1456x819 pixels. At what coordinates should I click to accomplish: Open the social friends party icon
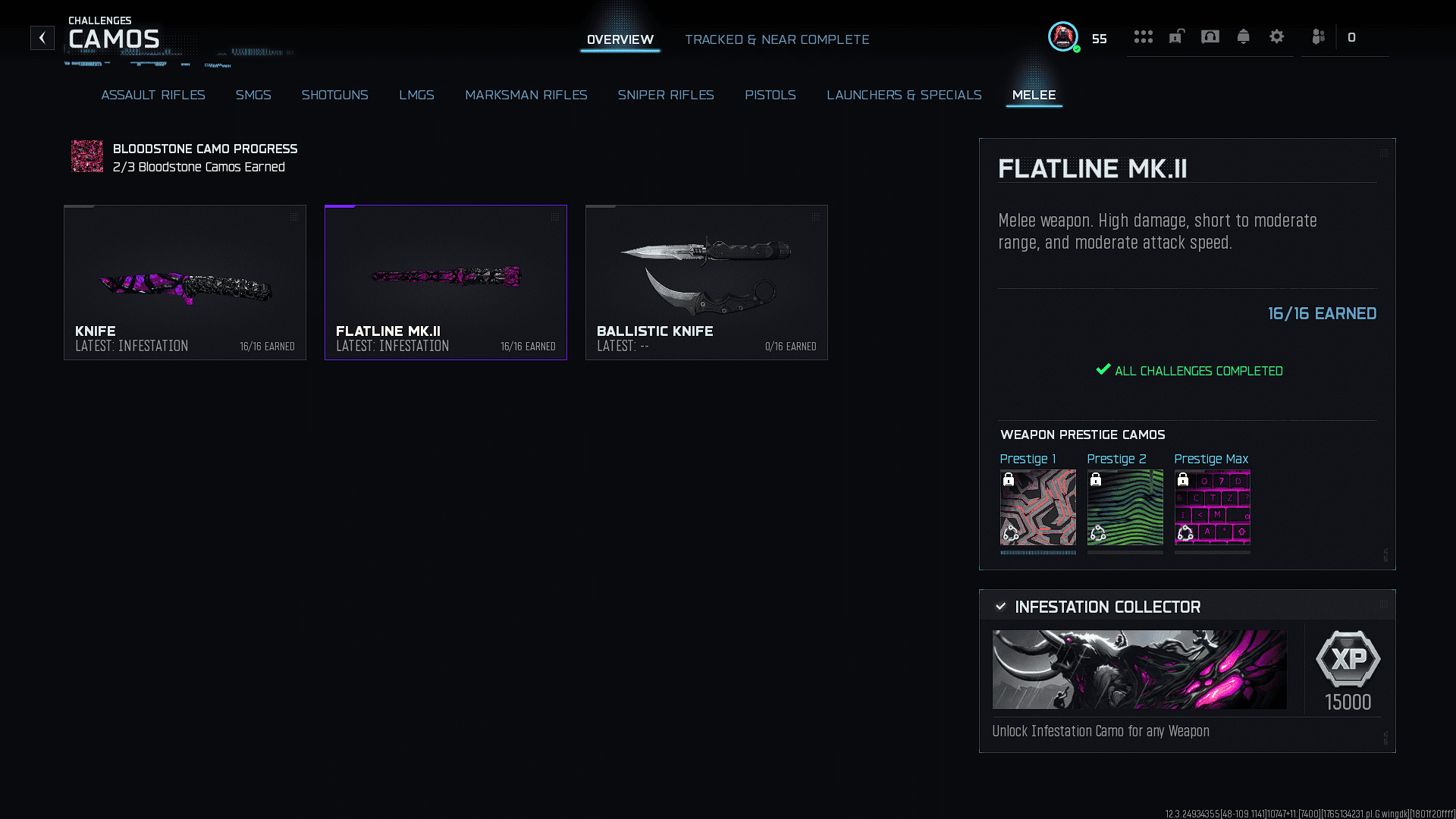point(1318,36)
